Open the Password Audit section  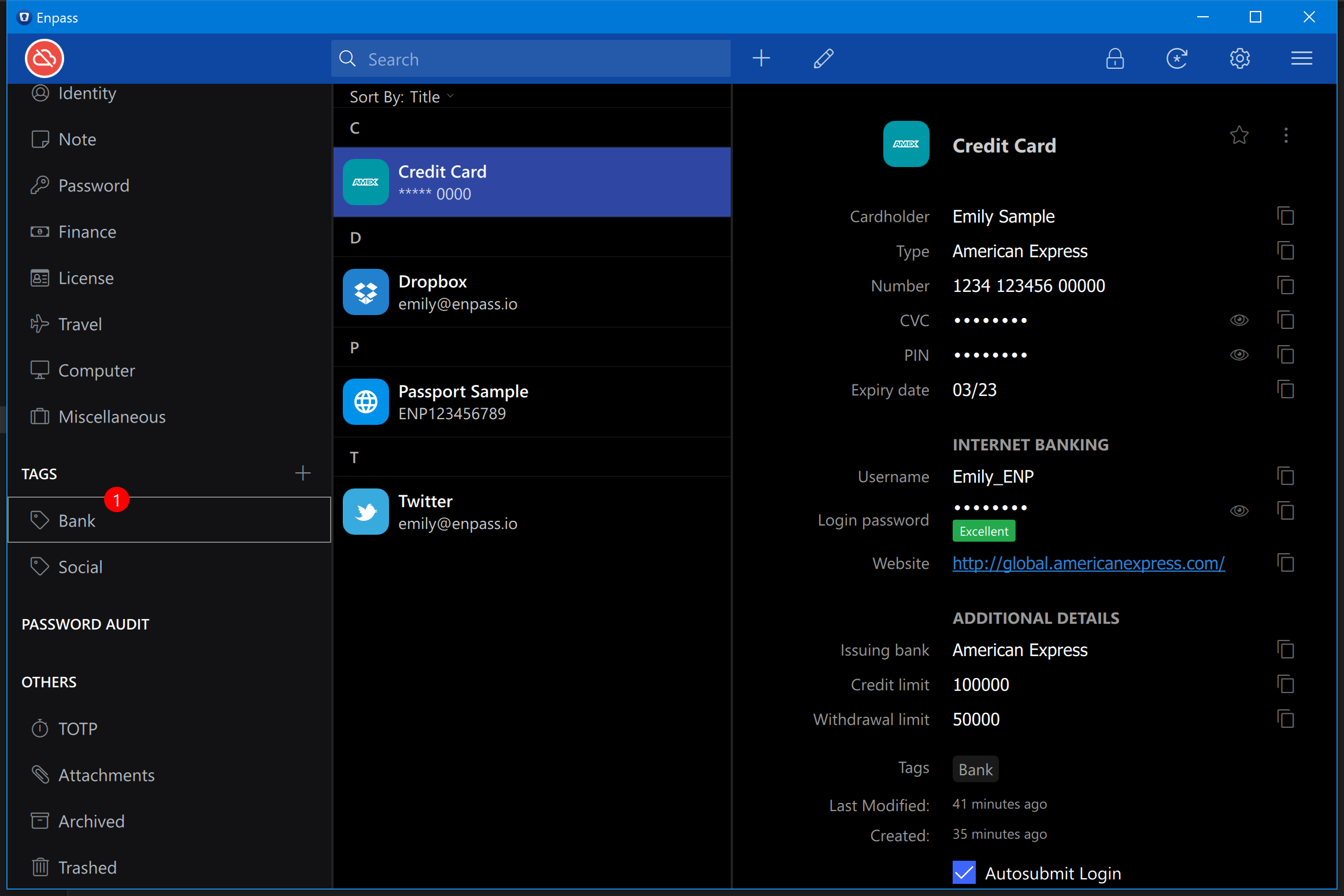[x=86, y=624]
